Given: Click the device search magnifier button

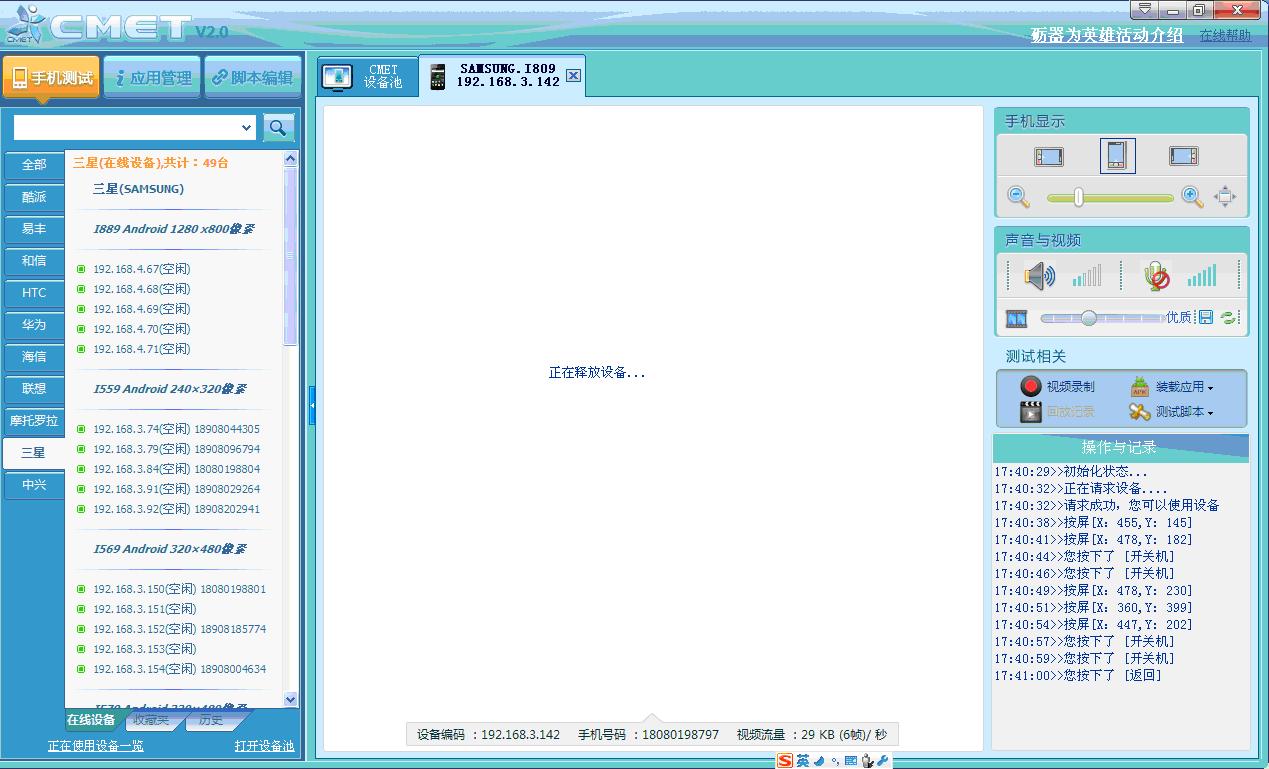Looking at the screenshot, I should pos(278,127).
